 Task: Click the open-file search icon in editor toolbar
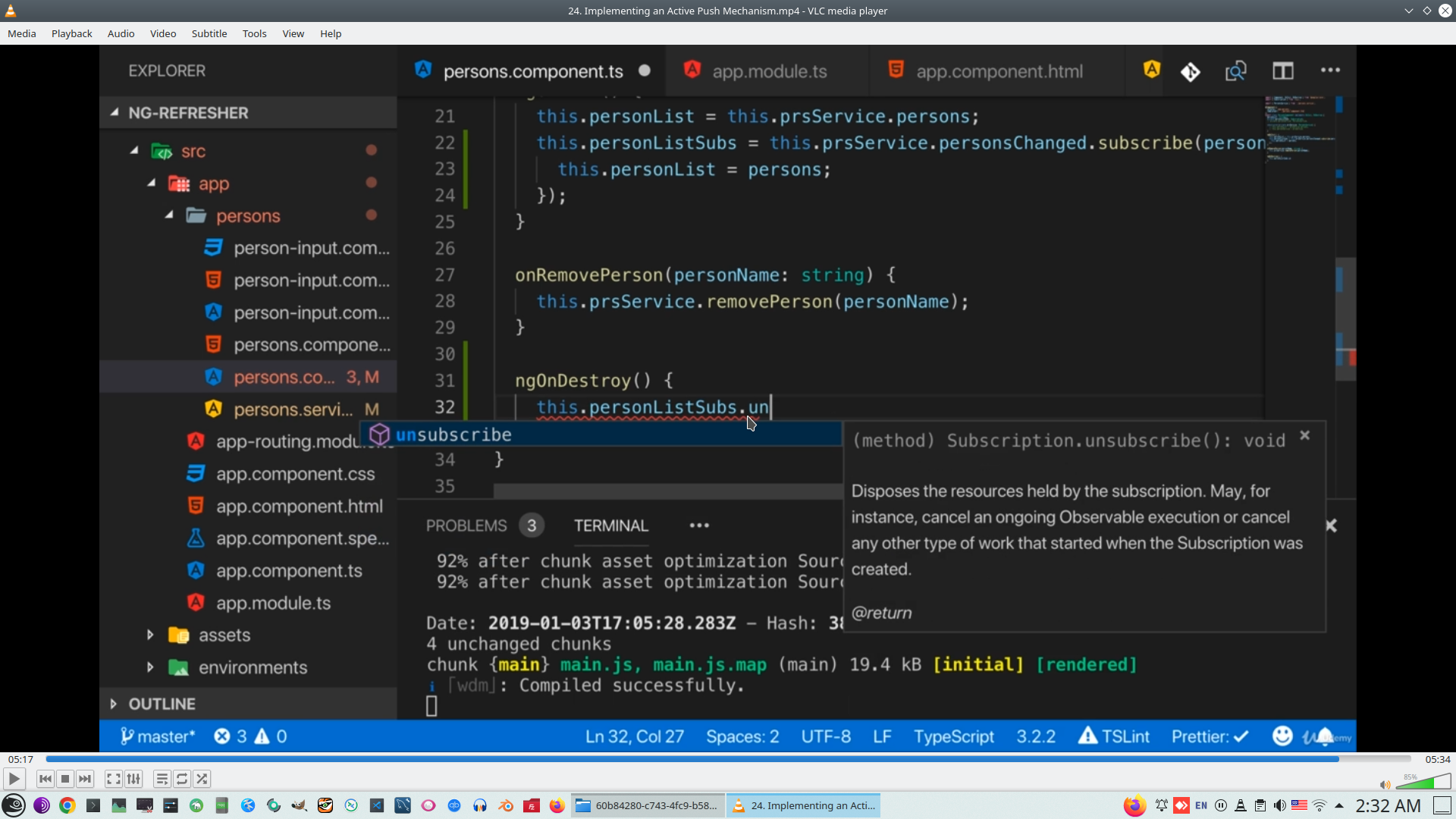click(x=1235, y=71)
